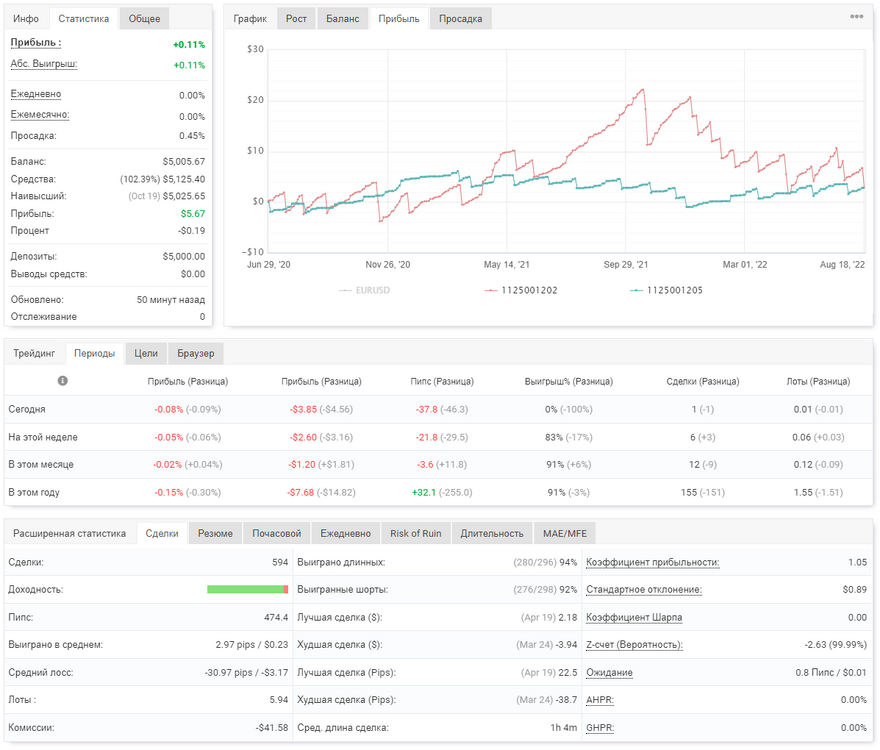Screen dimensions: 880x750
Task: Click Z-счет (Вероятность) link
Action: [634, 645]
